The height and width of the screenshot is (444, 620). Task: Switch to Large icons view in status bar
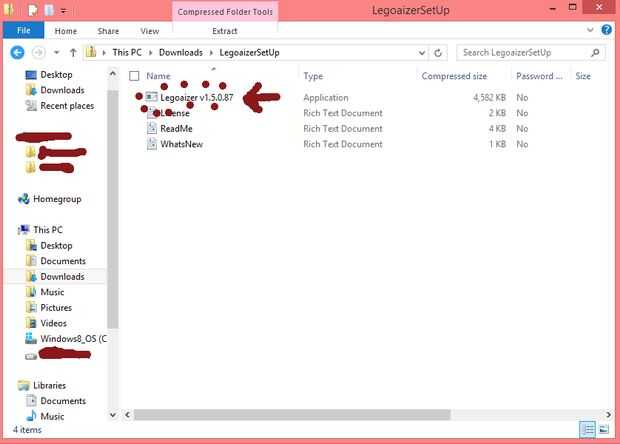[x=604, y=429]
